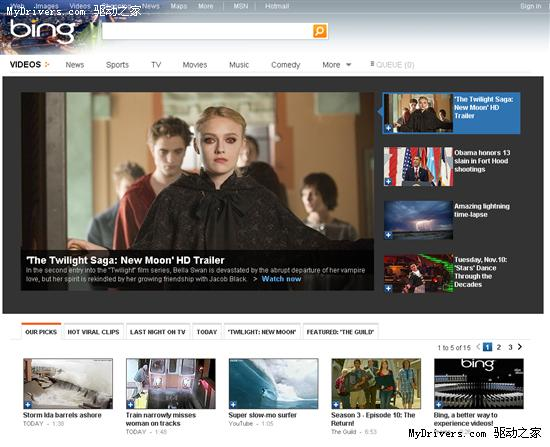Image resolution: width=550 pixels, height=447 pixels.
Task: Add Storm Ida barrels ashore to queue
Action: (28, 405)
